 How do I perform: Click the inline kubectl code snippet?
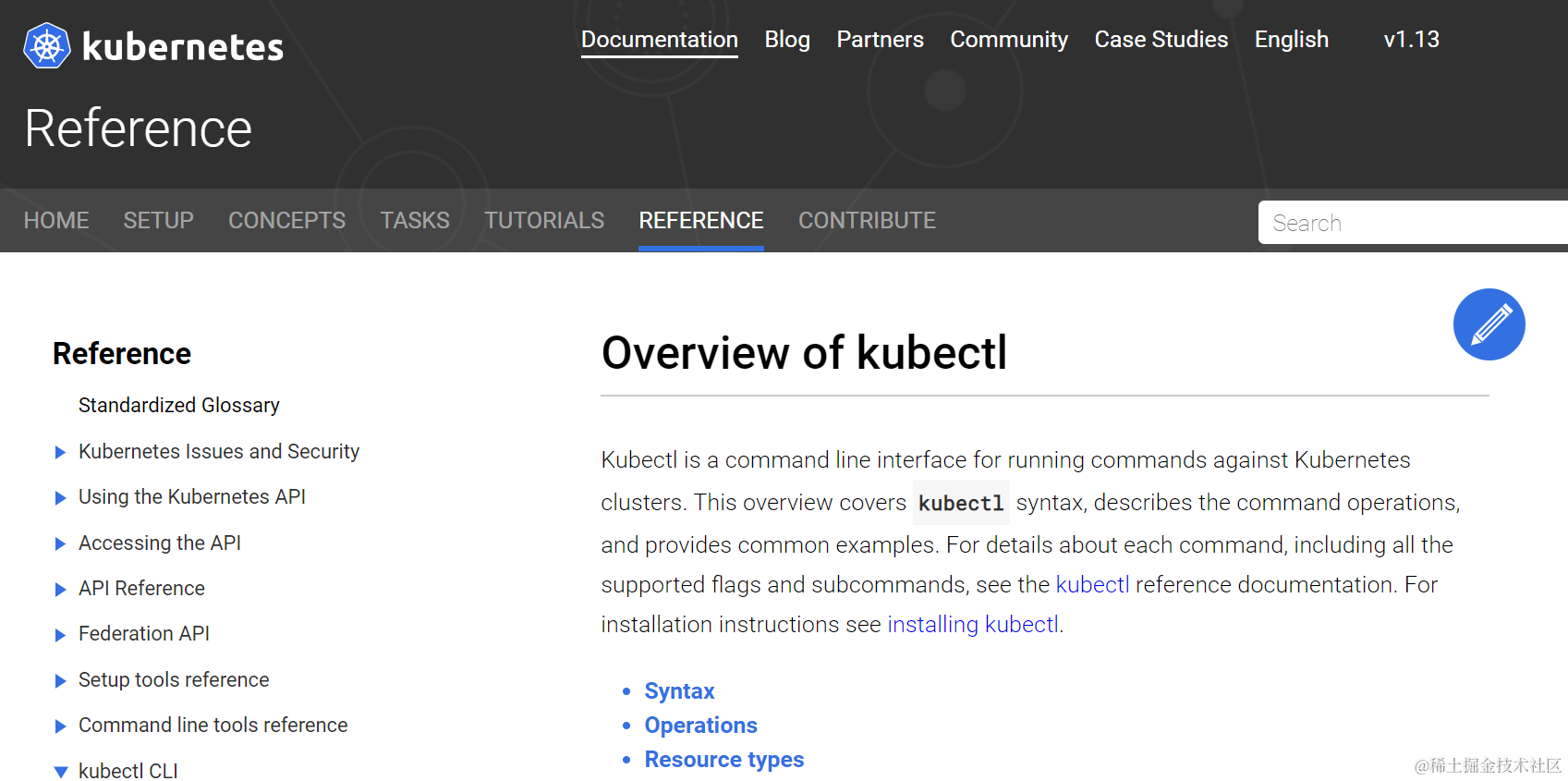pyautogui.click(x=961, y=503)
